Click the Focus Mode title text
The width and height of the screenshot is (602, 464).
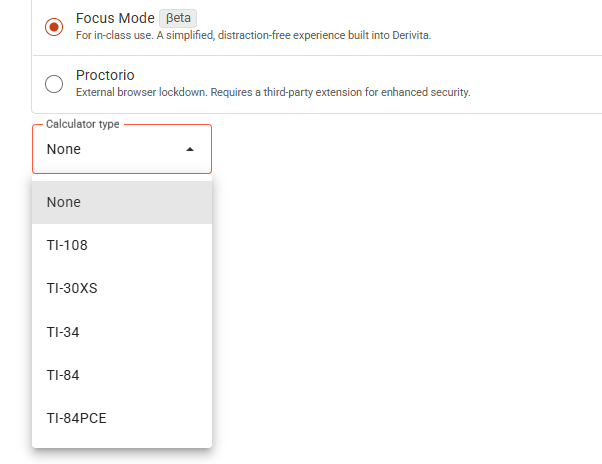tap(115, 18)
